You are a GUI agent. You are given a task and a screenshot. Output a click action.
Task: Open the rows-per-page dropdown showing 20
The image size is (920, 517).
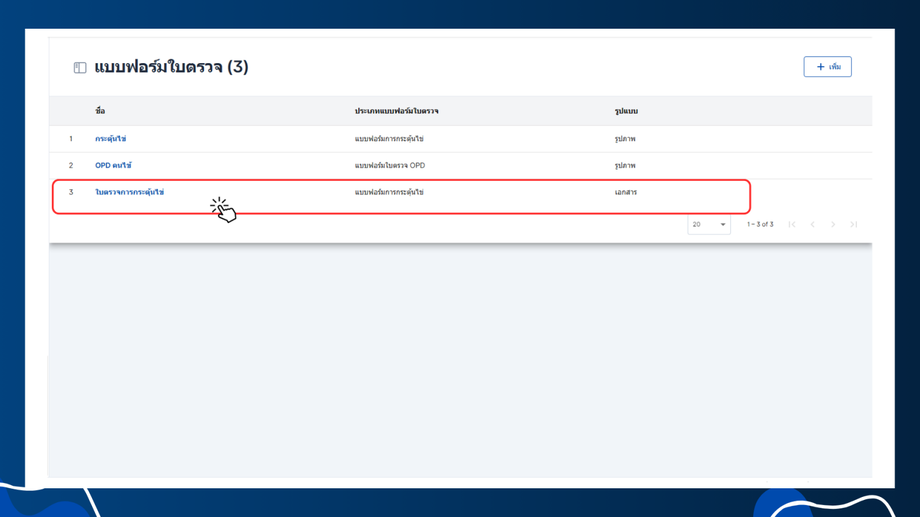[x=709, y=224]
